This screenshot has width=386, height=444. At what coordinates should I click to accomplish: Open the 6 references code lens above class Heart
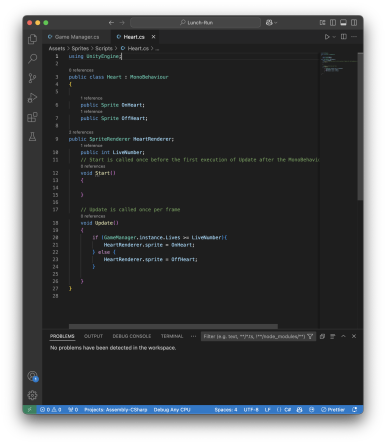point(81,70)
